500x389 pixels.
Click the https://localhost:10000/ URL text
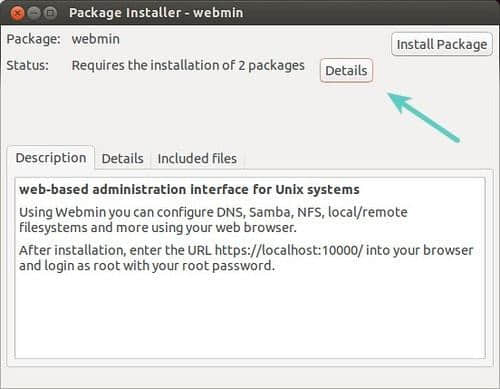coord(289,250)
